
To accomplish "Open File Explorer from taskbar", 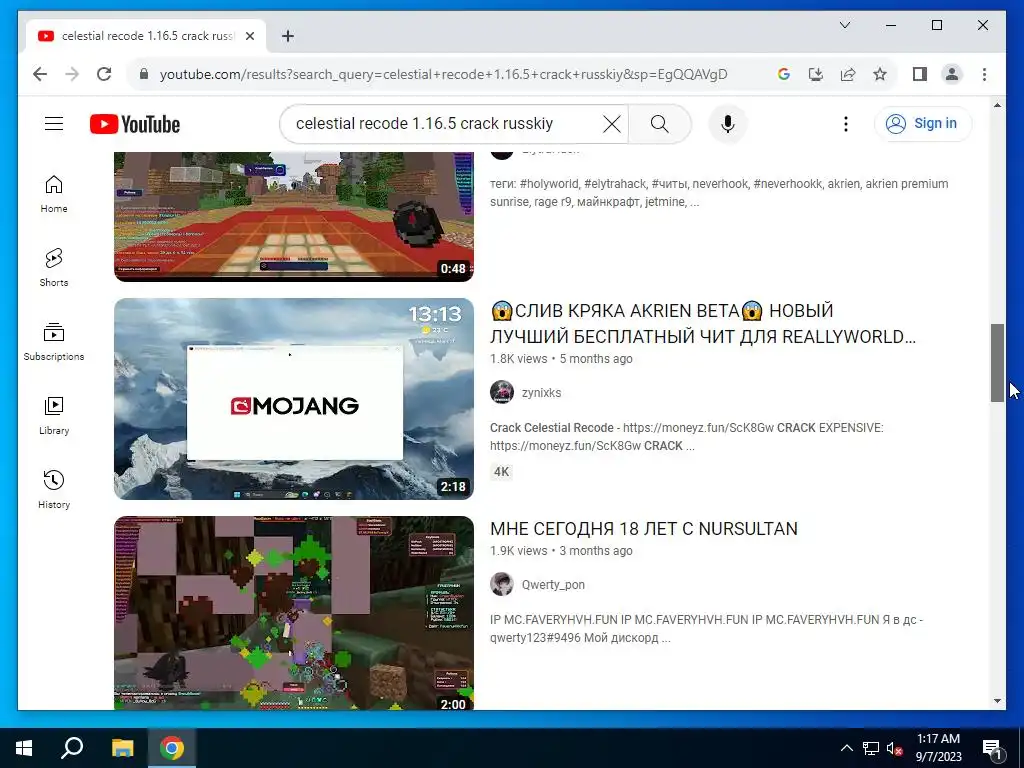I will click(122, 748).
